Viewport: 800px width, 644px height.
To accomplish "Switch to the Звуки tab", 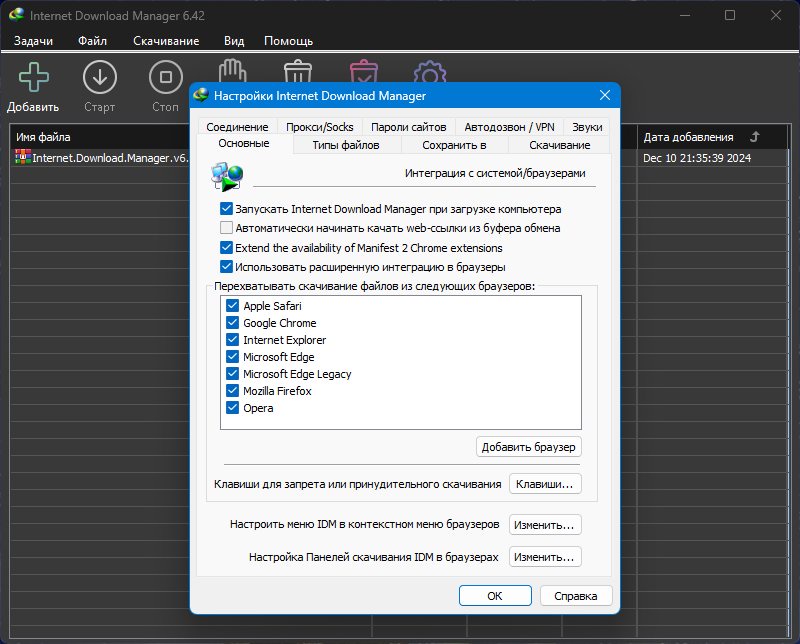I will (587, 127).
